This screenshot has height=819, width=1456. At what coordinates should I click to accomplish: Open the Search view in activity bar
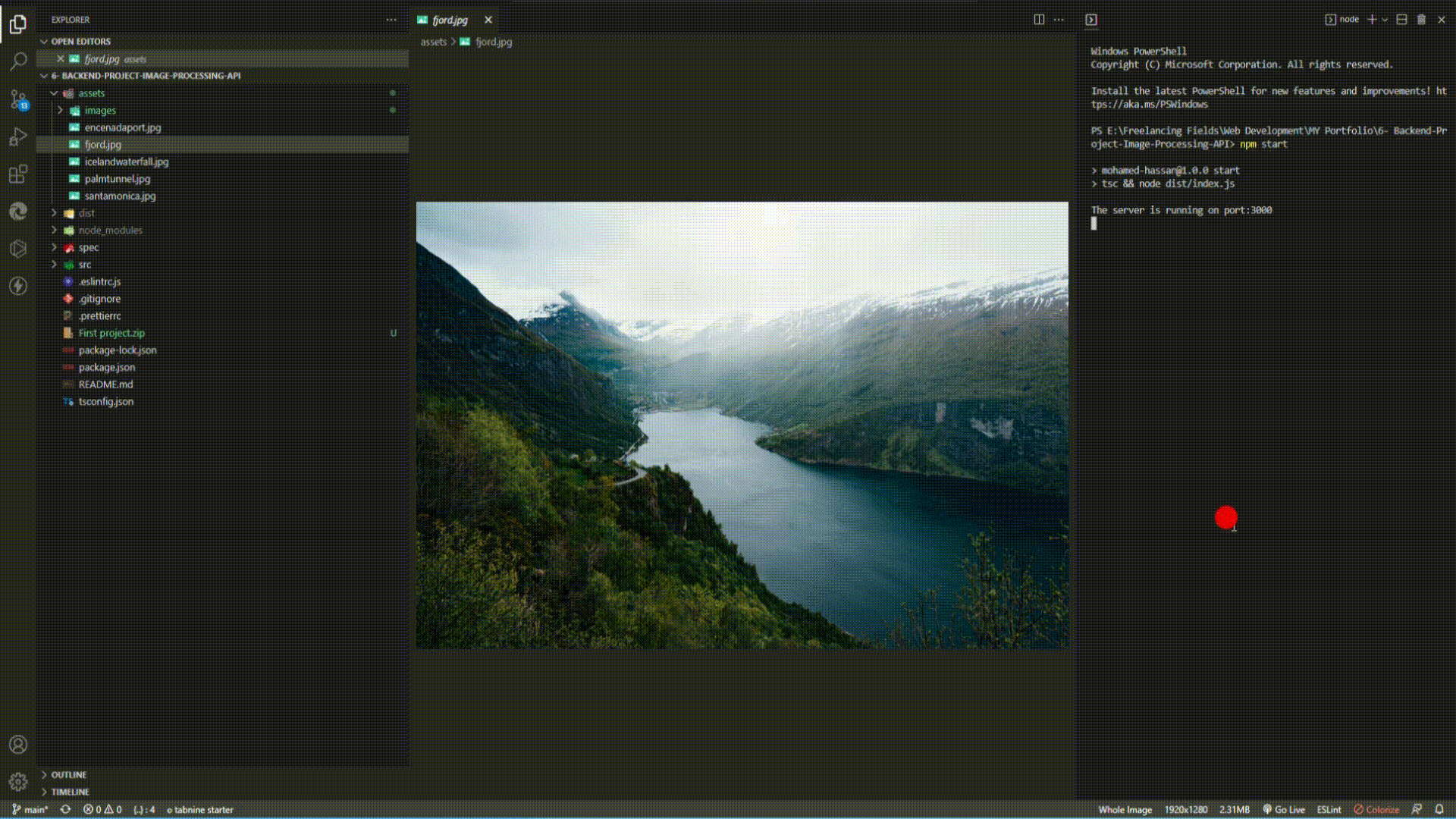18,61
